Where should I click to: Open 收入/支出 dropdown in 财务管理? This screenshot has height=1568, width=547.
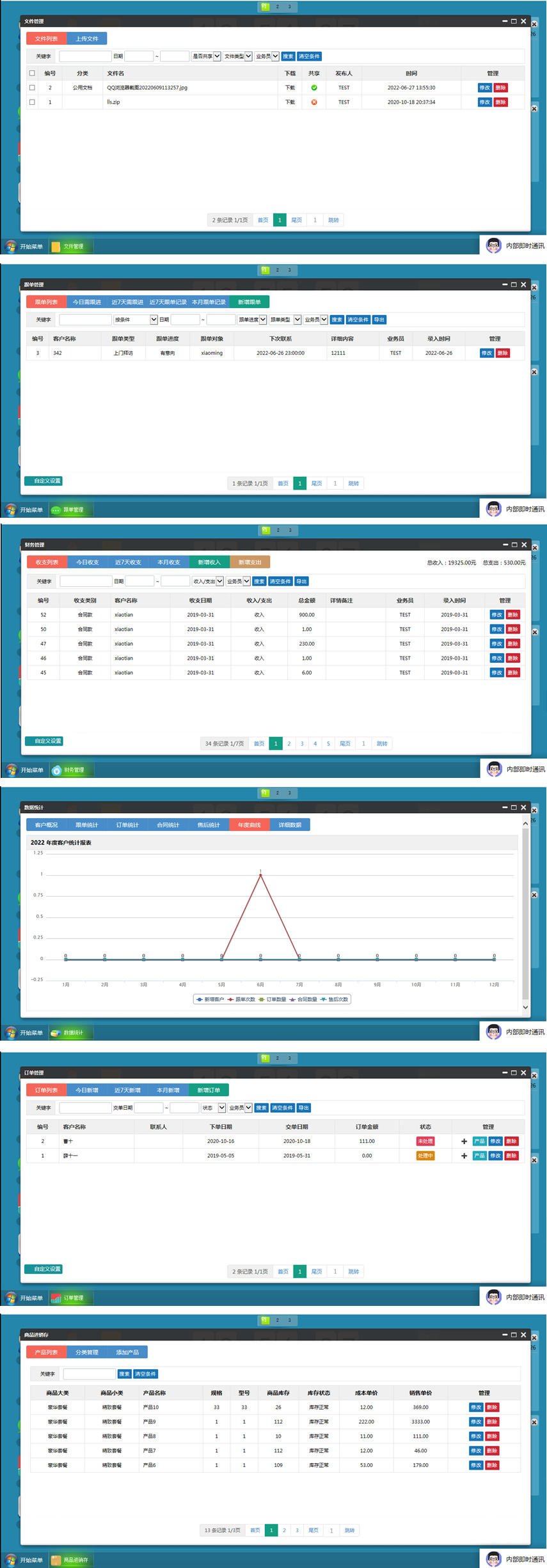pyautogui.click(x=208, y=582)
